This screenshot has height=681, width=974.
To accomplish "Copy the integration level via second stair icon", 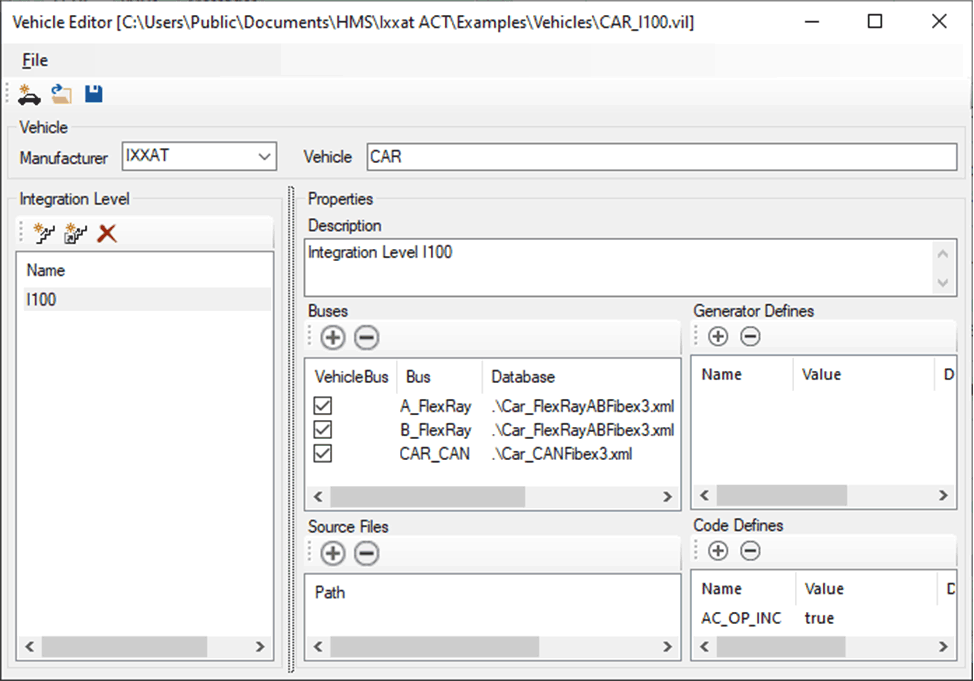I will [x=76, y=234].
